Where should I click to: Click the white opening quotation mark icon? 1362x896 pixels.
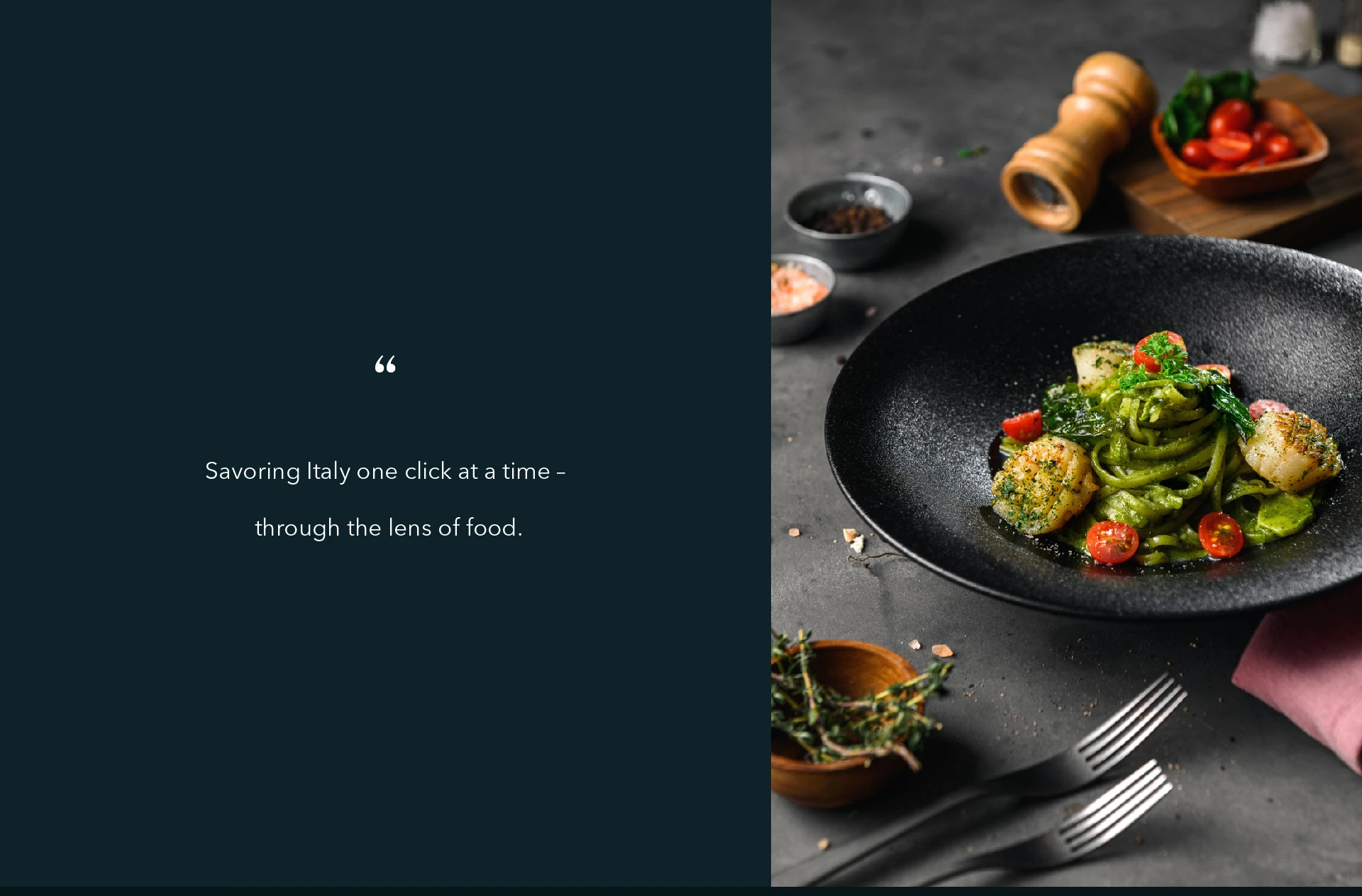[385, 364]
